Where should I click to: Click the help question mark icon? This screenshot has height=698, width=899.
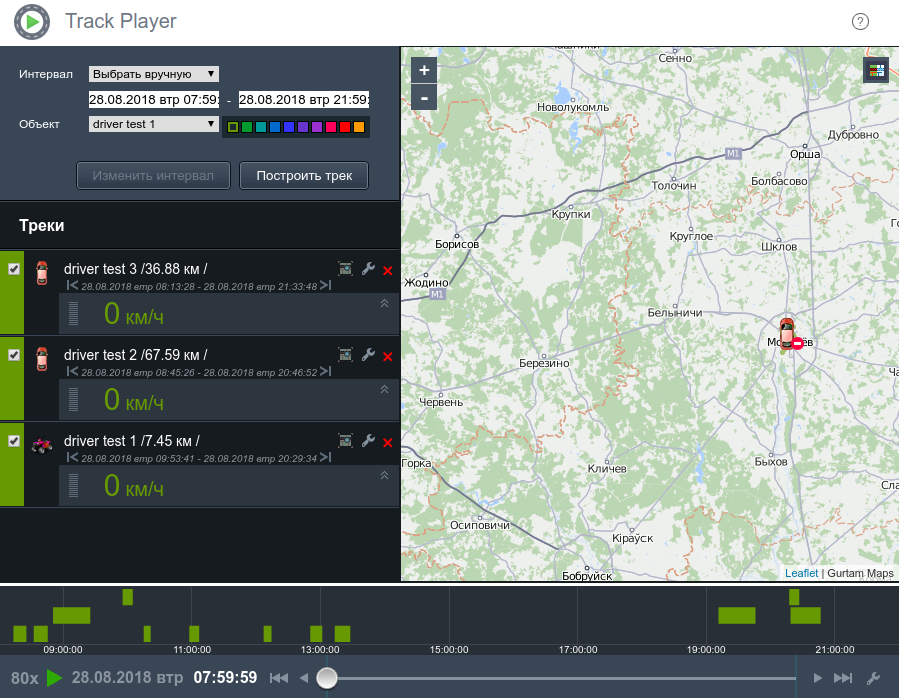pyautogui.click(x=860, y=22)
